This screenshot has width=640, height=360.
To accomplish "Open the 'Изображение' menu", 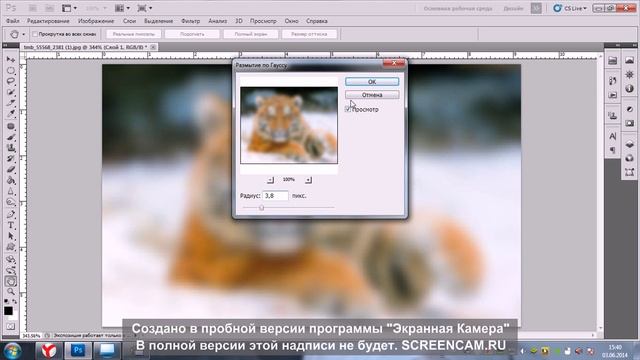I will pos(96,21).
